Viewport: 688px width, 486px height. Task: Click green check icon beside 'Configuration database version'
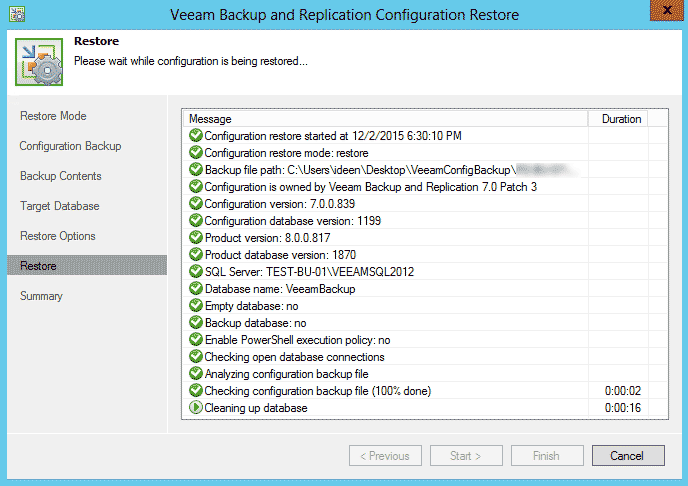195,221
